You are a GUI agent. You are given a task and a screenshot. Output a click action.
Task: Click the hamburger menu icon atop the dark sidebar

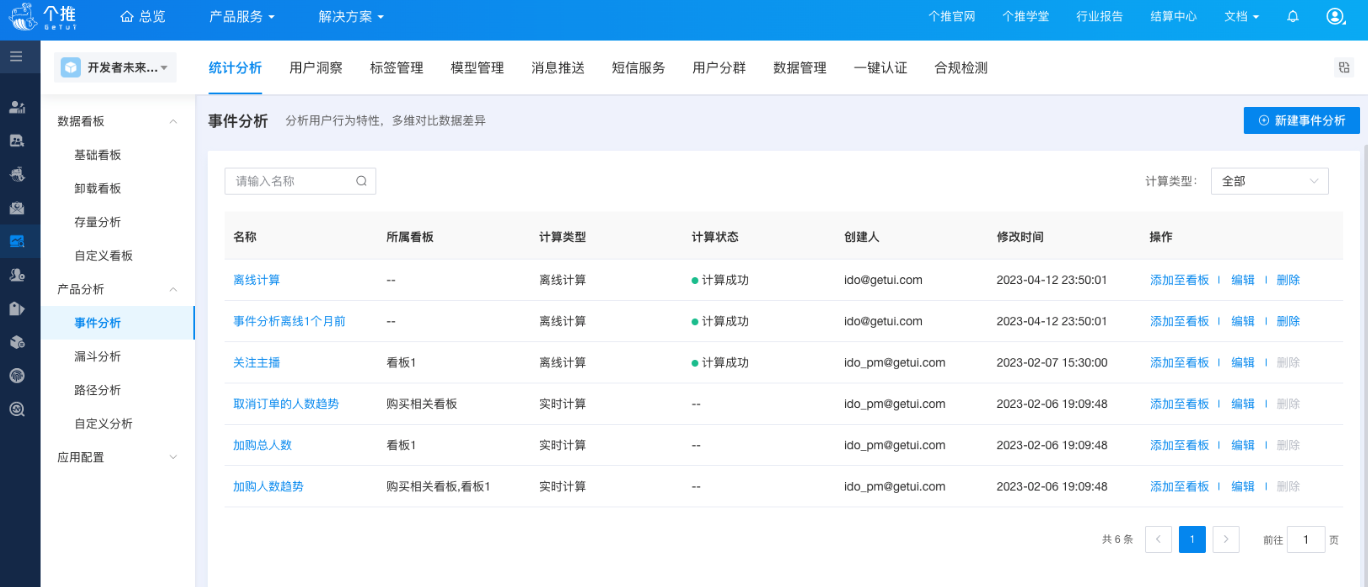[x=16, y=57]
